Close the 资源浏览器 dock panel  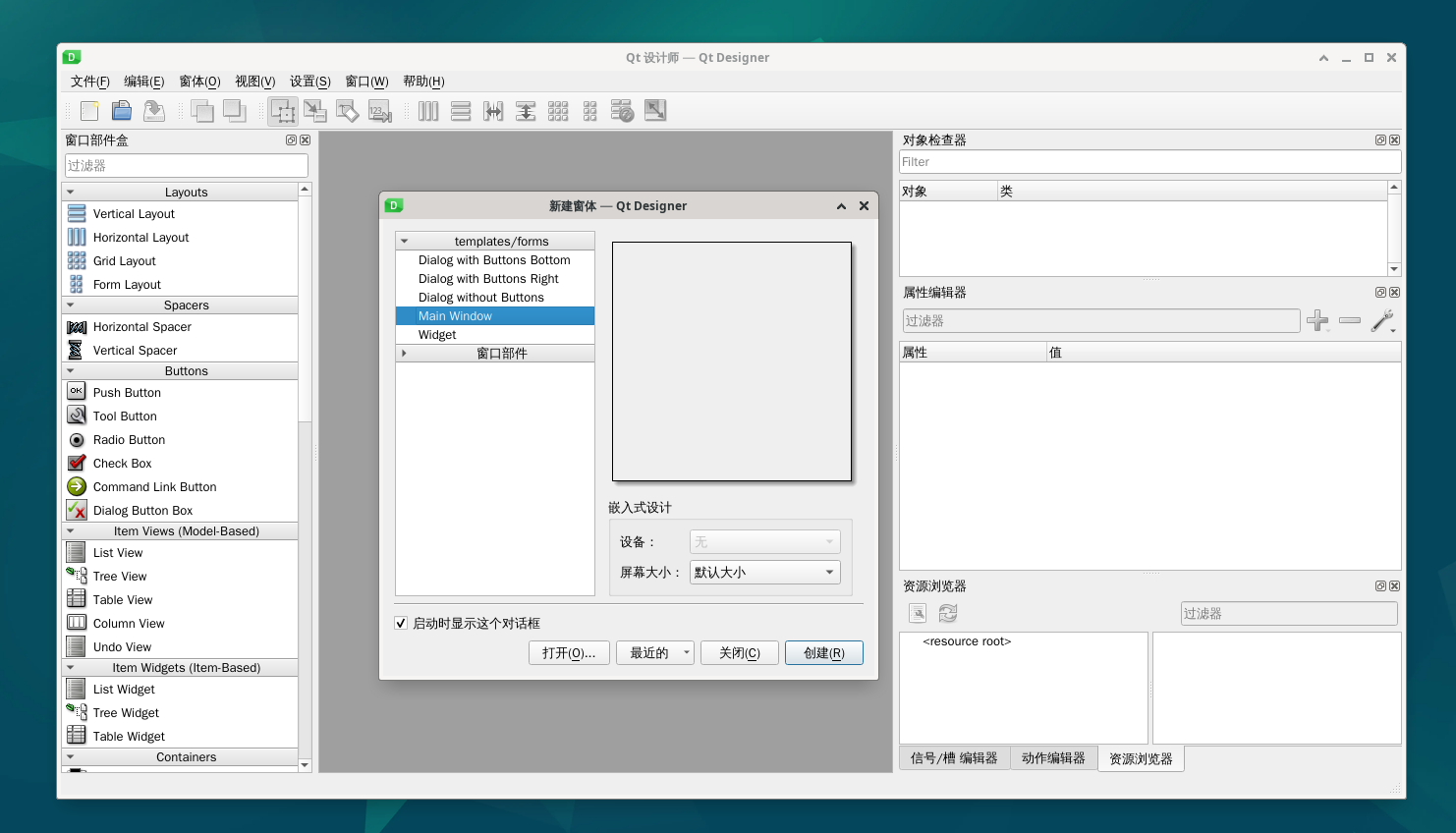click(1394, 586)
